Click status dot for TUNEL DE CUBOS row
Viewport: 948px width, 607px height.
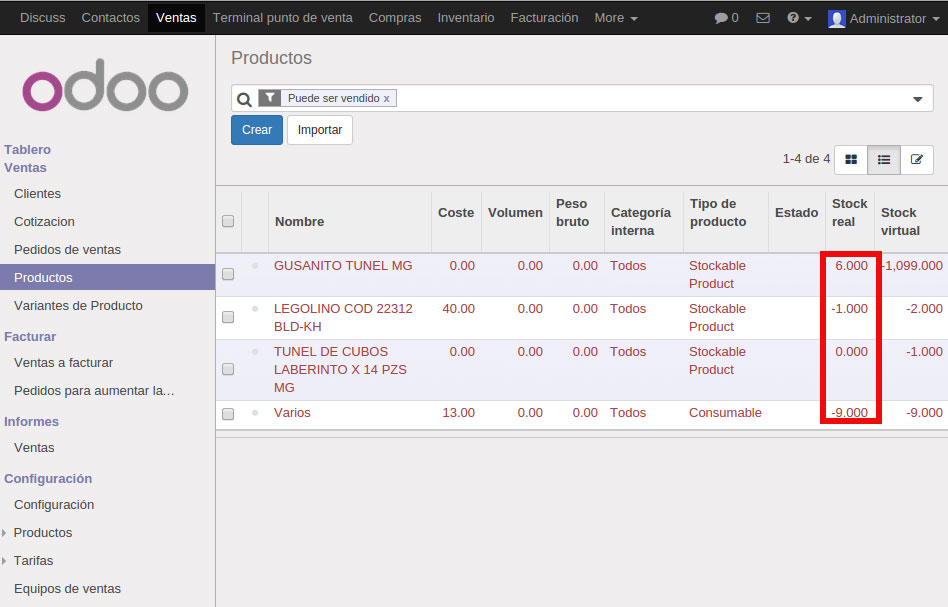[255, 351]
